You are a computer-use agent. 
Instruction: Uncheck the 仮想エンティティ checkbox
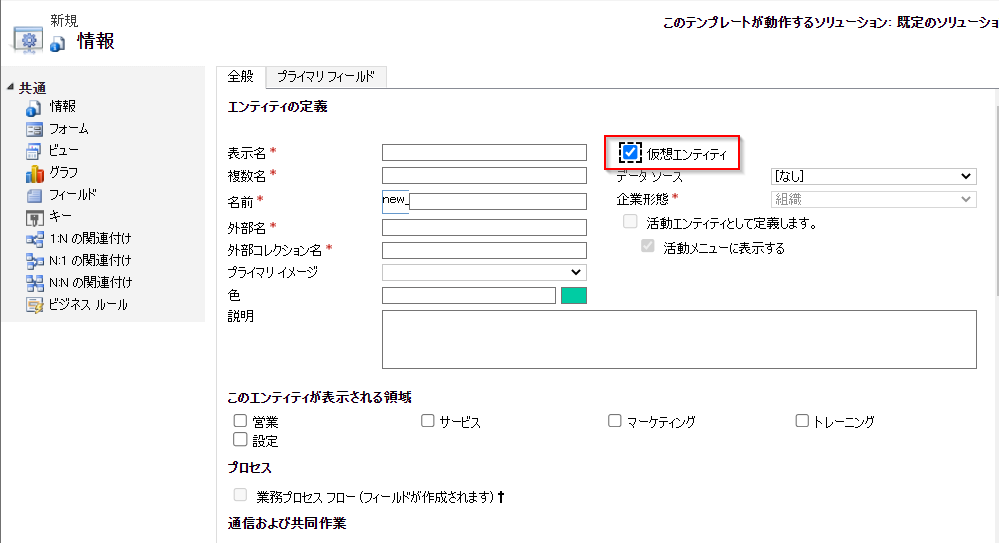point(629,153)
